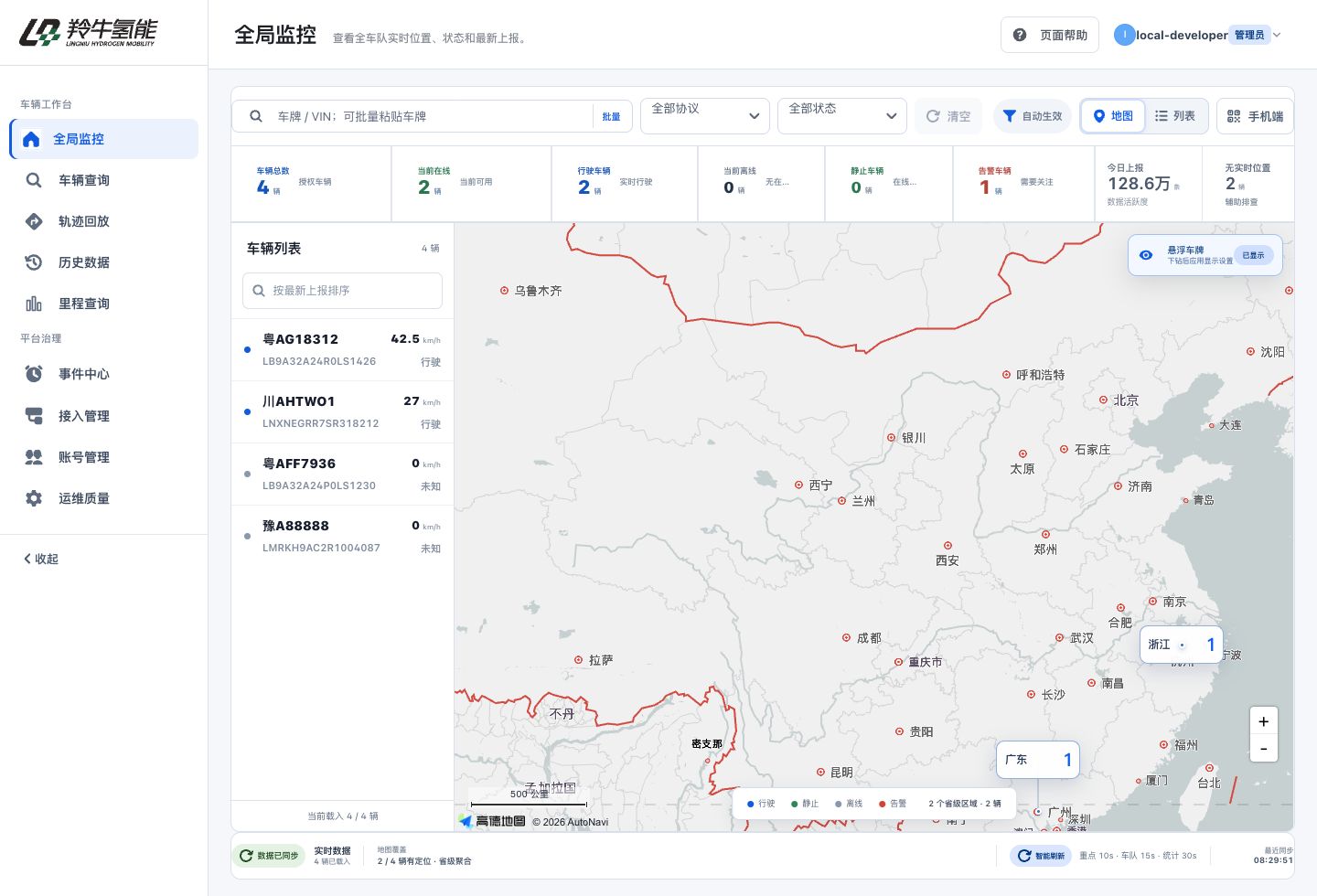1317x896 pixels.
Task: Click the history clock icon beside 历史数据
Action: coord(34,262)
